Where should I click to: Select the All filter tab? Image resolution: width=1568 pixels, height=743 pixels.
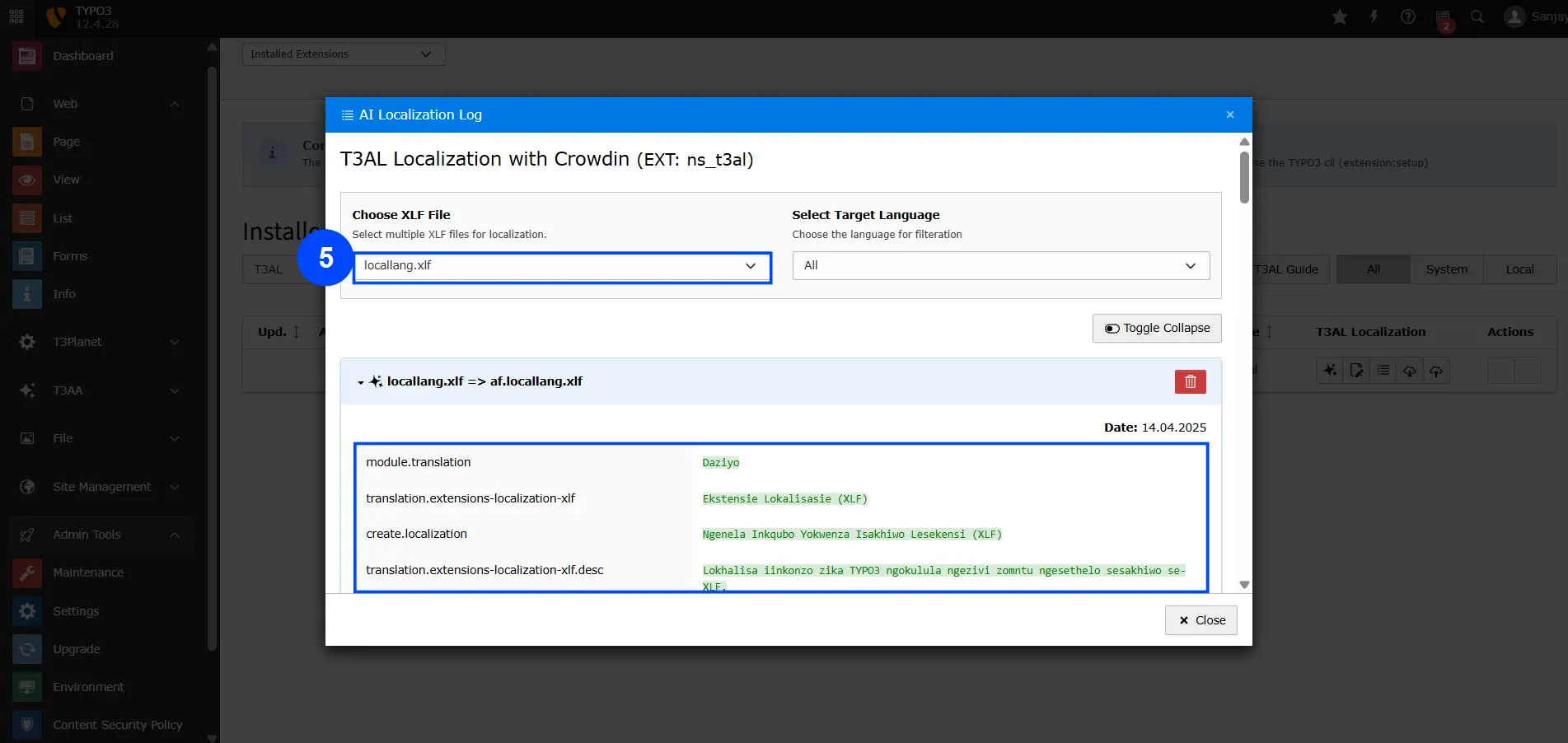(x=1373, y=269)
